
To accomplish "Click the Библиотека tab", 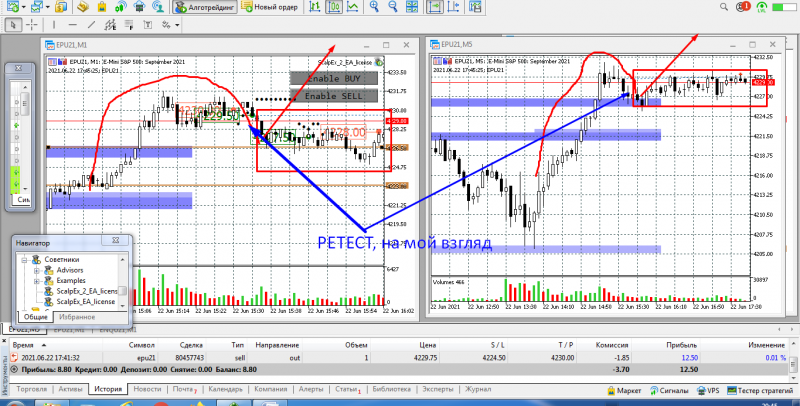I will pos(392,389).
